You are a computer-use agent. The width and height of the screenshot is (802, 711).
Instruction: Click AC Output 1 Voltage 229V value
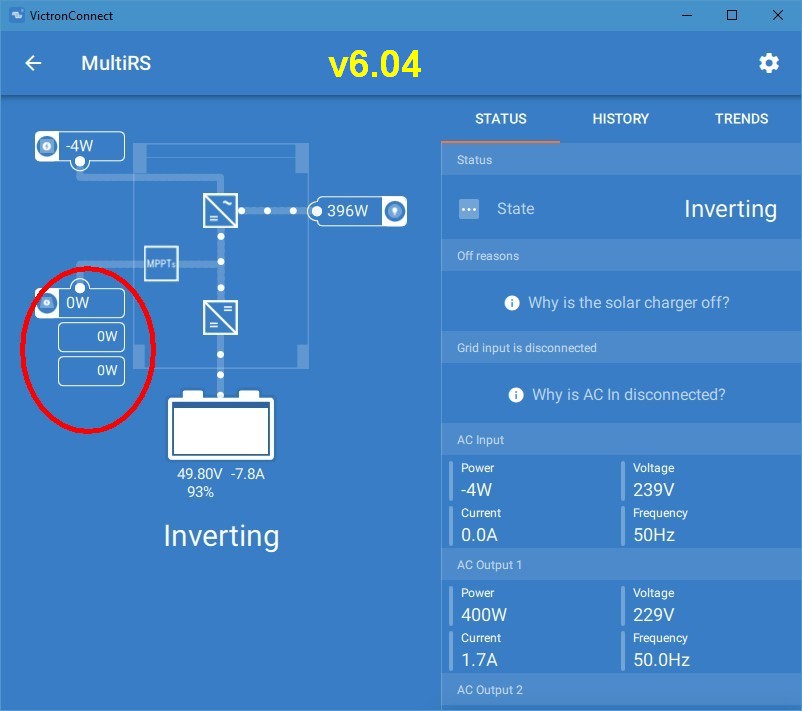tap(654, 615)
